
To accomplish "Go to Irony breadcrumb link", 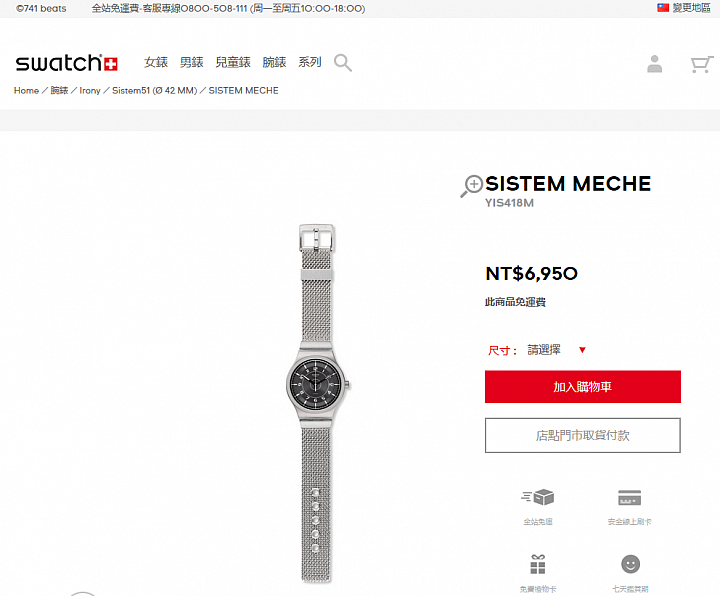I will [x=90, y=90].
